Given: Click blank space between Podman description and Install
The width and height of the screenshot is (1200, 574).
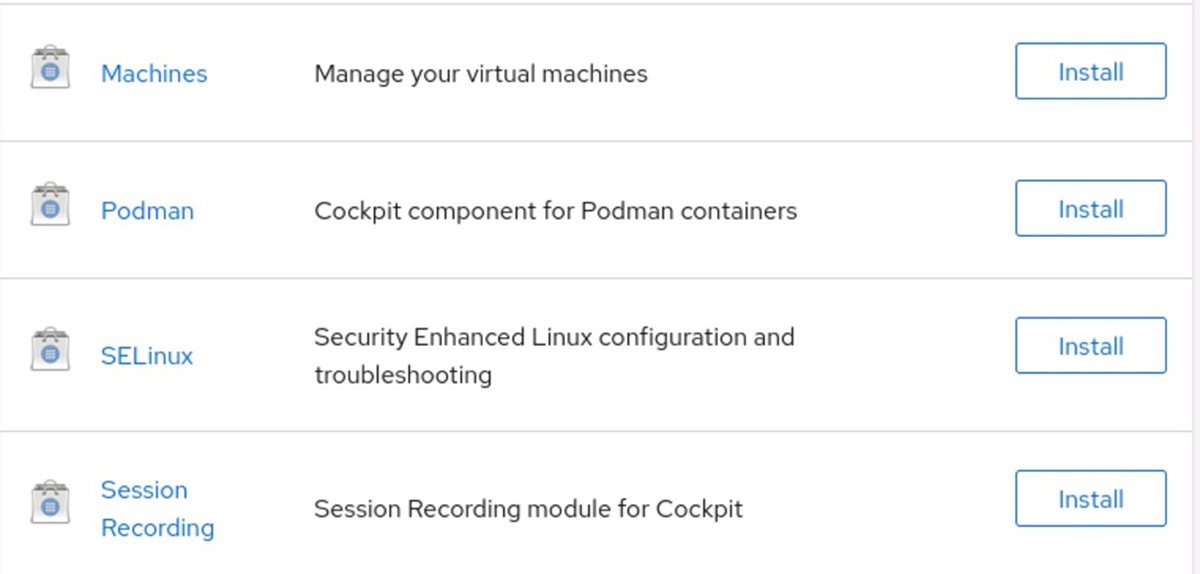Looking at the screenshot, I should [905, 211].
